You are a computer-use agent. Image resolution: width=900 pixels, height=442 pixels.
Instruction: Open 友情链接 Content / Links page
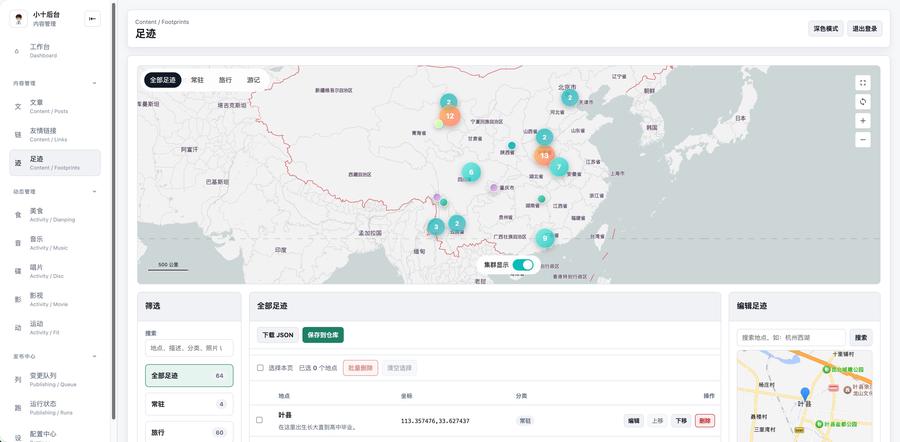tap(55, 134)
